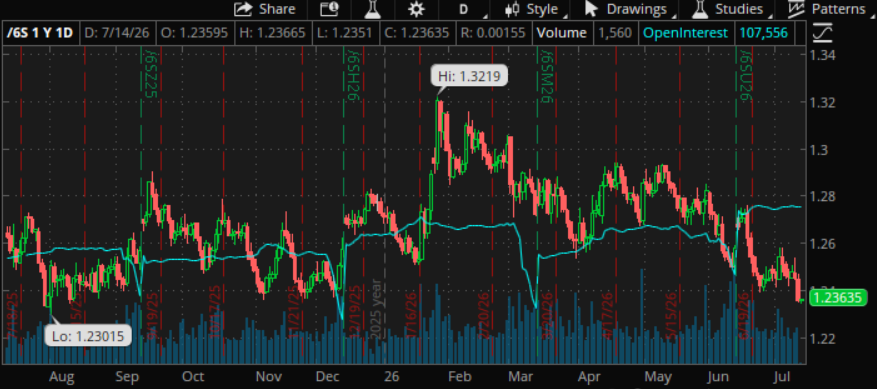Click the 1.26 price axis label

823,243
